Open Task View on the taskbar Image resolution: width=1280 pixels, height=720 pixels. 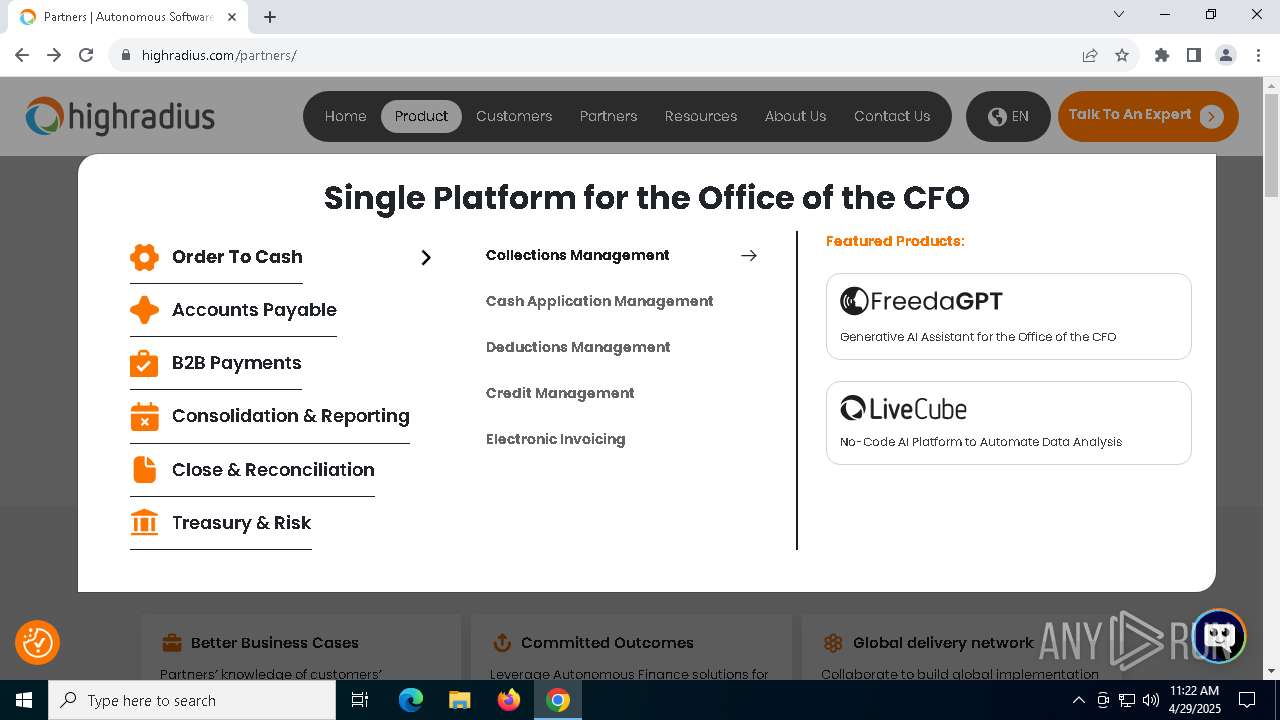pos(360,700)
